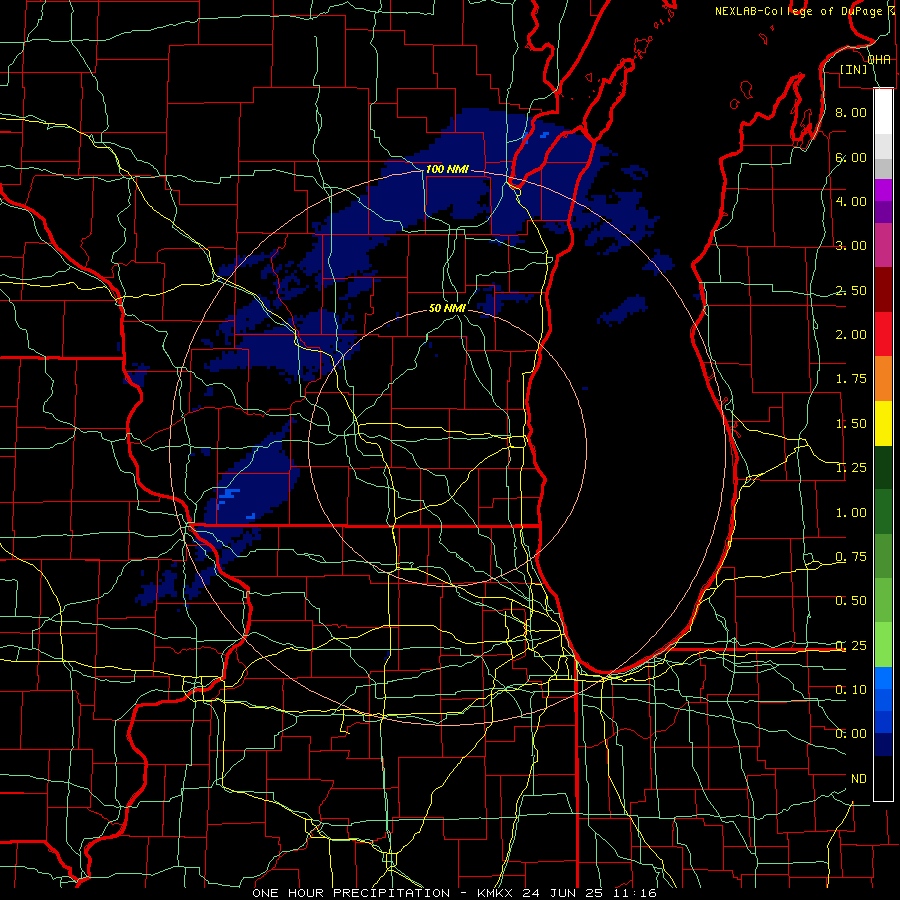The width and height of the screenshot is (900, 900).
Task: Click the 1.25 legend value
Action: click(x=851, y=468)
